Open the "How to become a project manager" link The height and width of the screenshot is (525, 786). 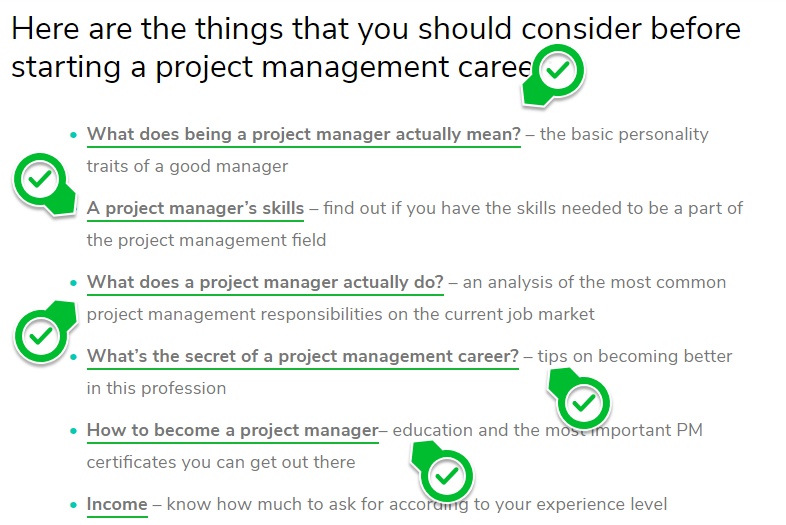point(232,430)
